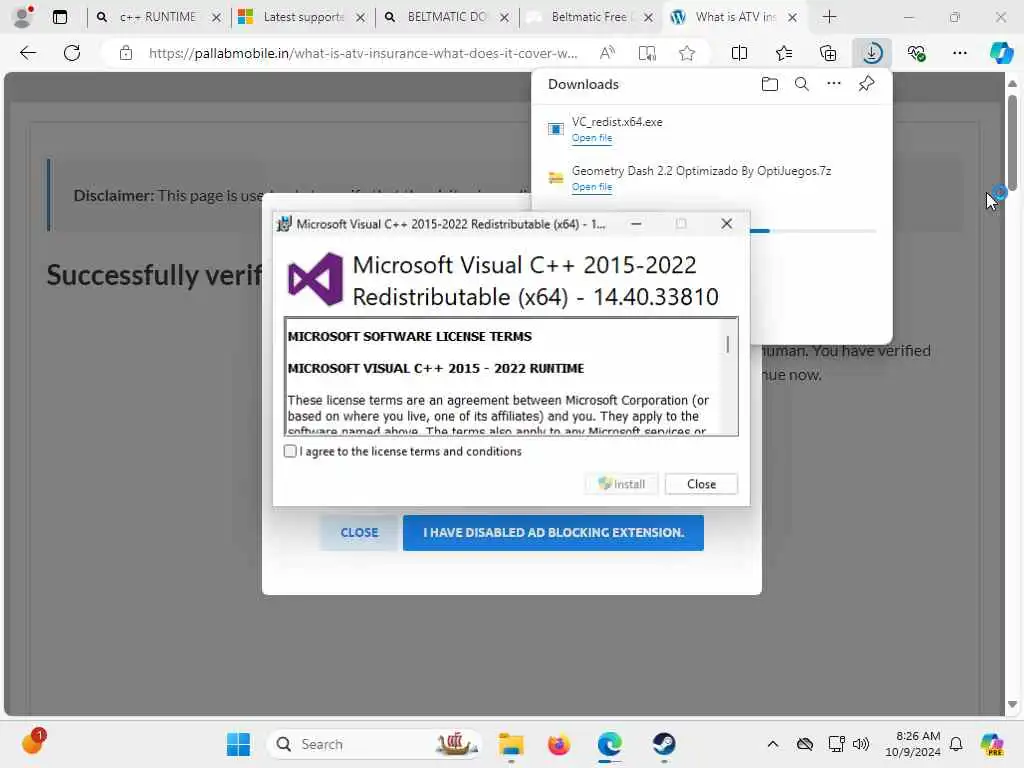Launch File Explorer from taskbar
This screenshot has height=768, width=1024.
pyautogui.click(x=511, y=744)
